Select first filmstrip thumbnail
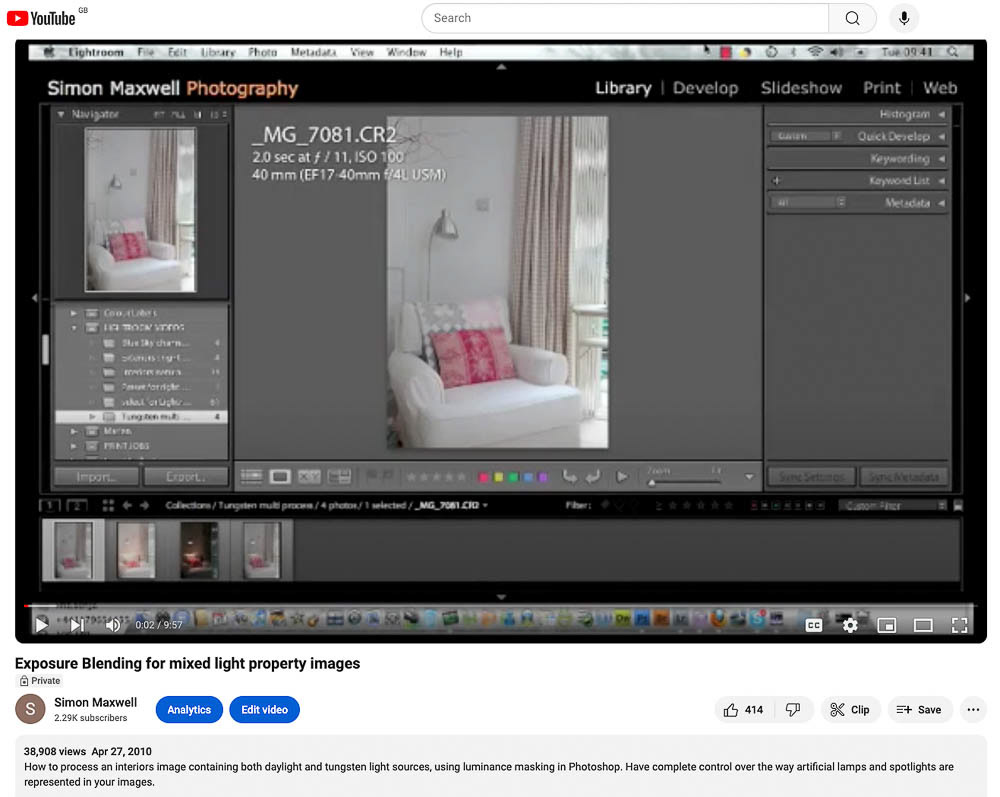The width and height of the screenshot is (1000, 797). point(73,550)
